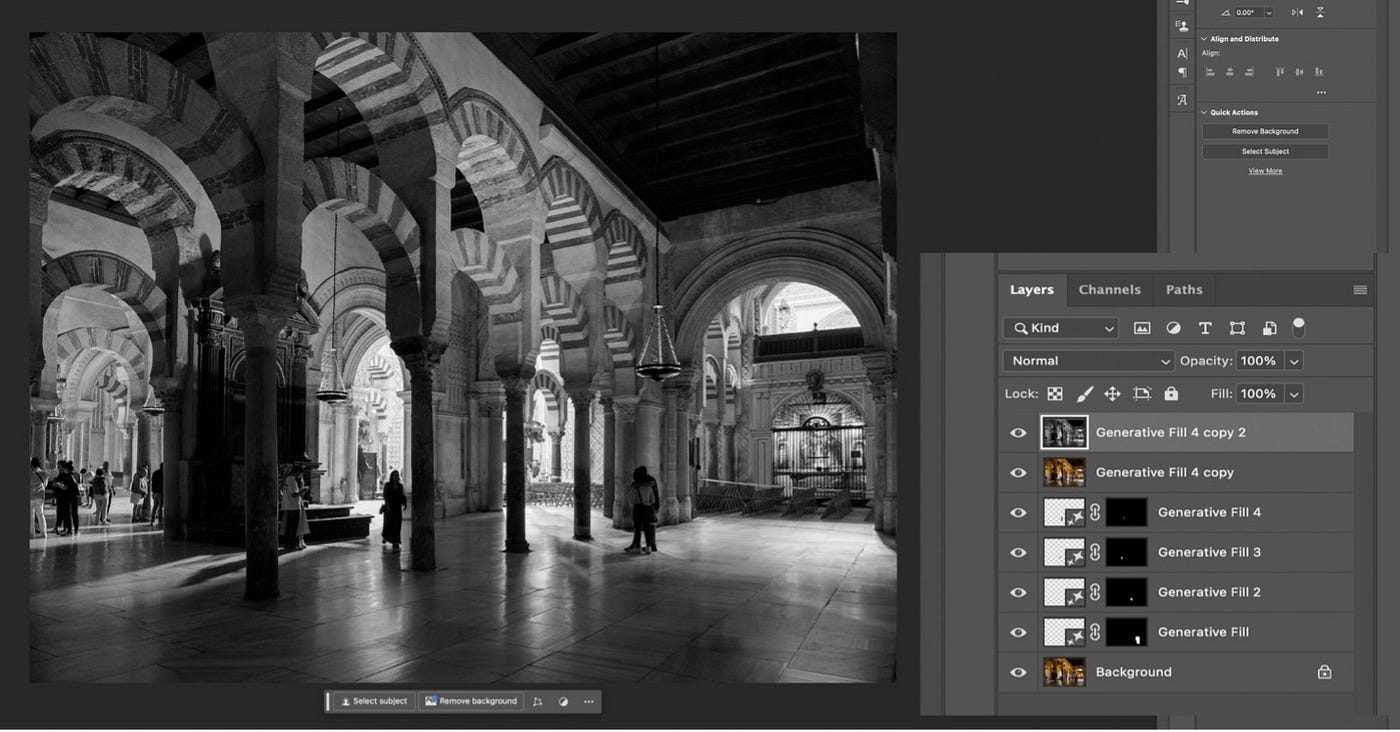Open Character panel icon in side dock
The height and width of the screenshot is (732, 1400).
pyautogui.click(x=1182, y=53)
